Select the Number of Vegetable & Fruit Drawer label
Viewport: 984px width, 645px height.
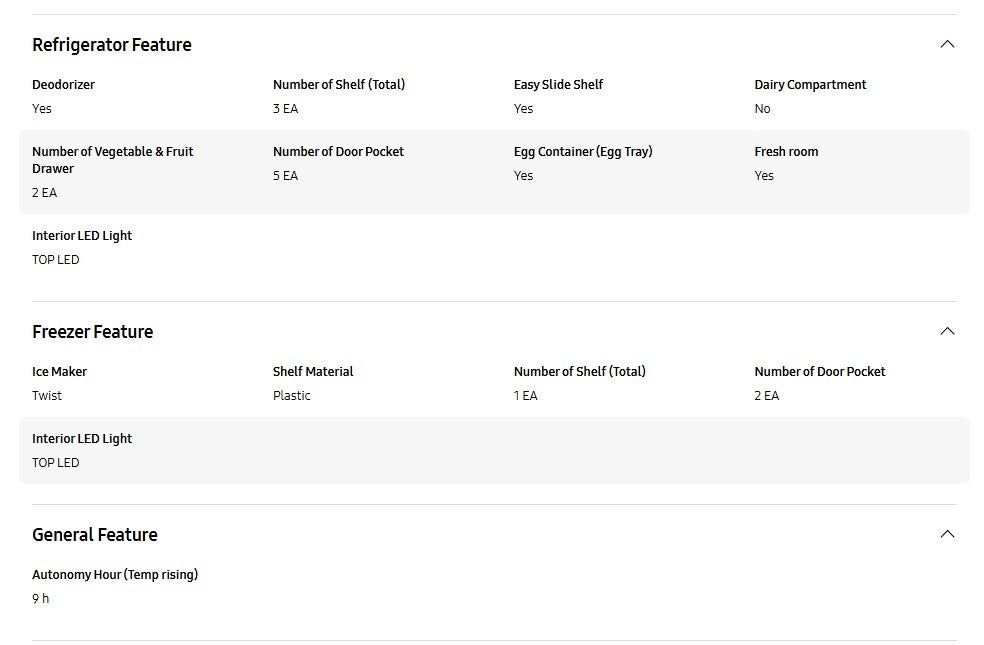click(112, 160)
